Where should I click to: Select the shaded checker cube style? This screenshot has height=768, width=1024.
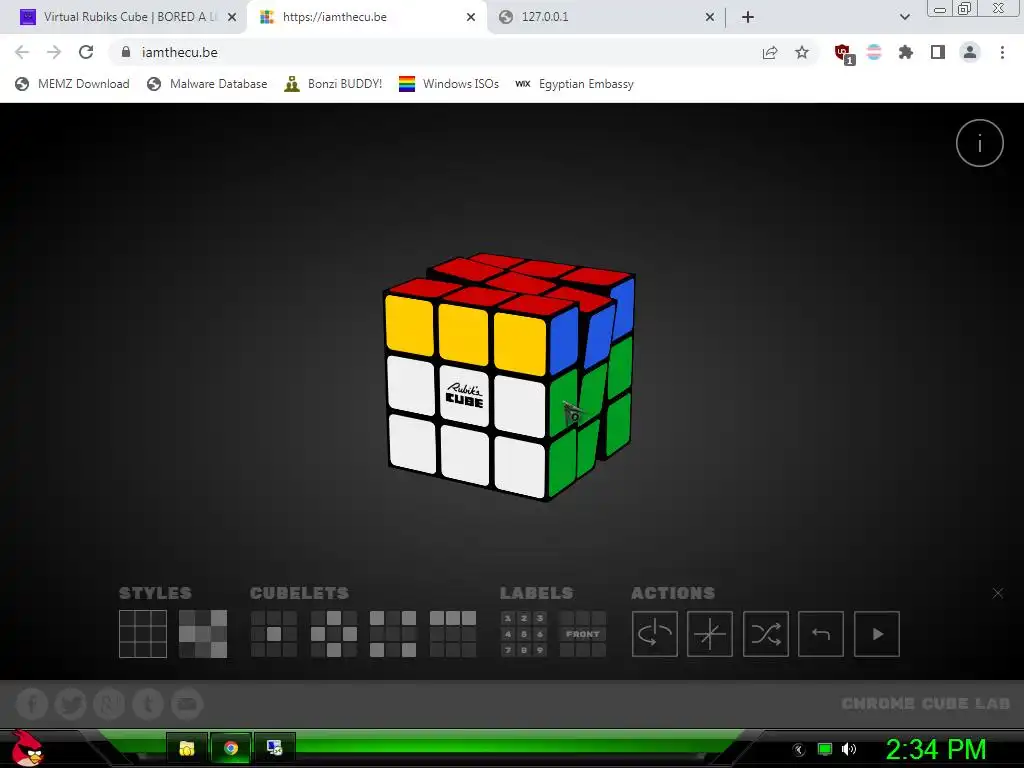tap(203, 633)
